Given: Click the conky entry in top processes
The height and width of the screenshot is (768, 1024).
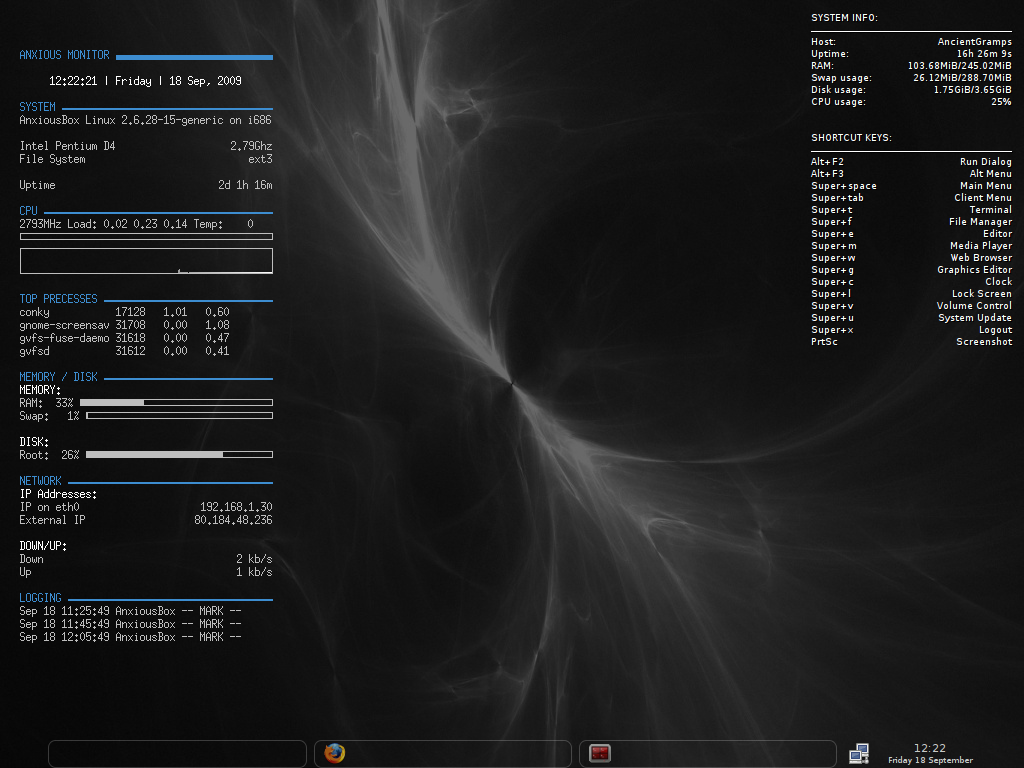Looking at the screenshot, I should pyautogui.click(x=34, y=312).
